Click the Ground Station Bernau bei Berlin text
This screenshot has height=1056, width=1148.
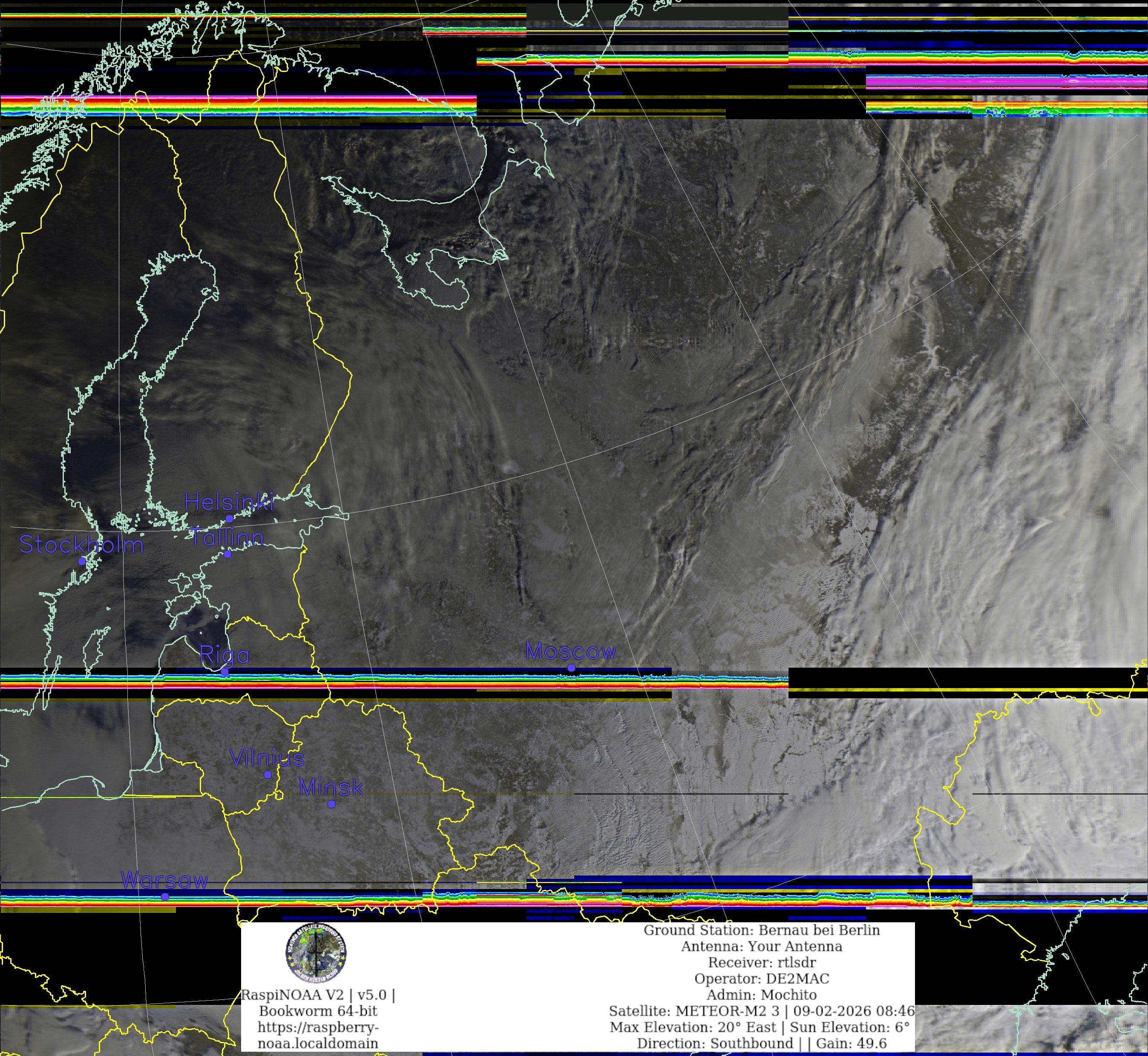[x=762, y=930]
